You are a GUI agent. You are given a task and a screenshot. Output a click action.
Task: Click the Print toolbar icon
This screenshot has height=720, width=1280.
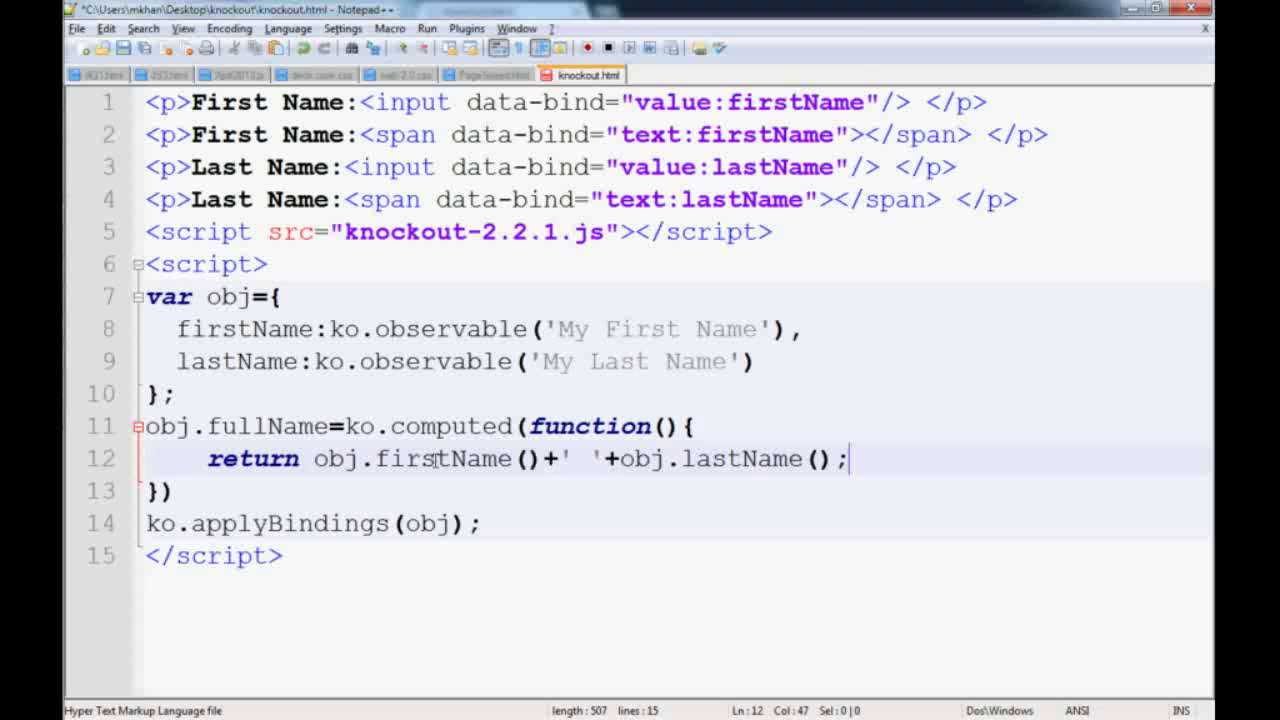(206, 48)
